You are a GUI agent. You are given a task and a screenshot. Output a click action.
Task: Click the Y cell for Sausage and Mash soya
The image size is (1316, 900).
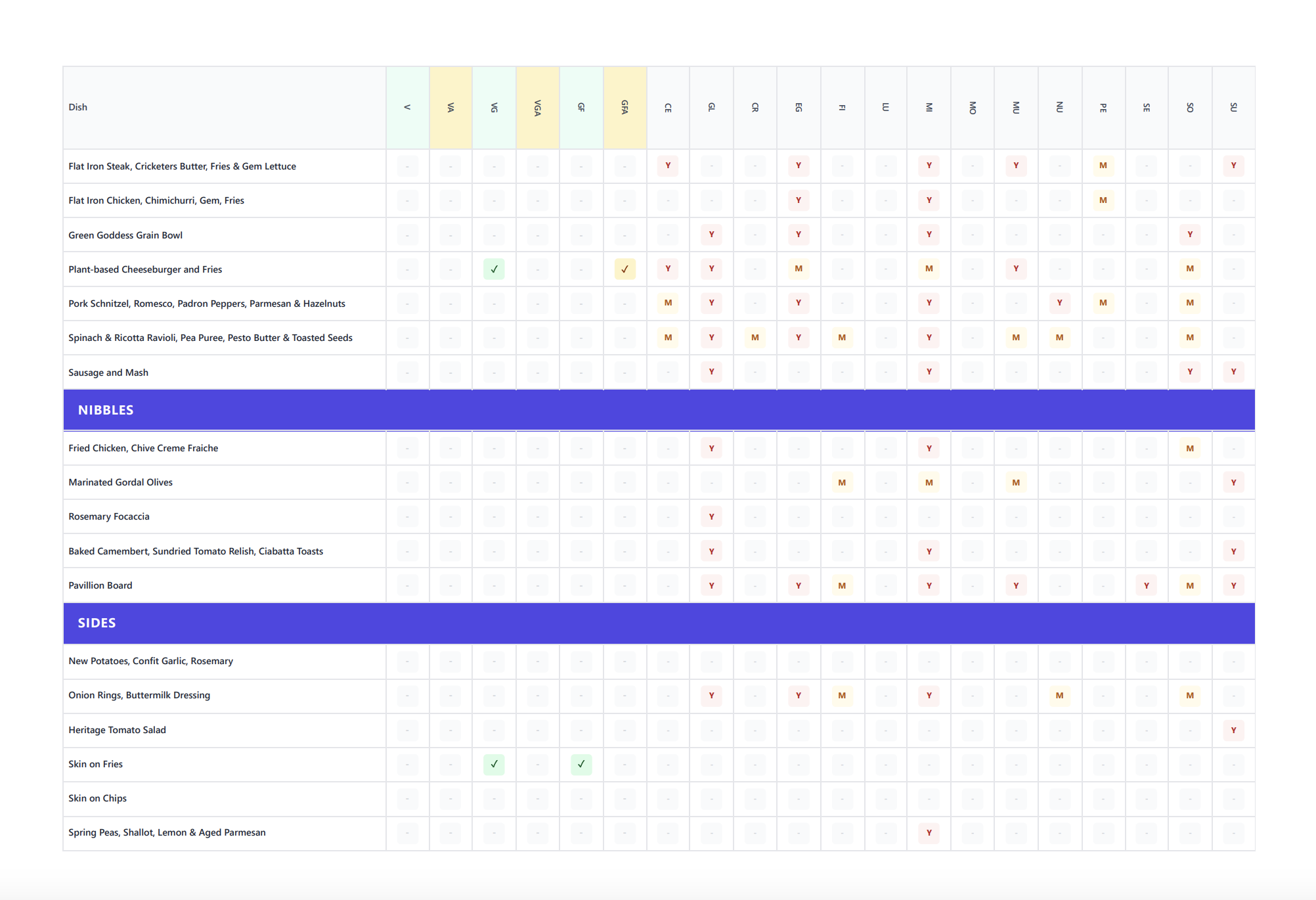pos(1190,372)
